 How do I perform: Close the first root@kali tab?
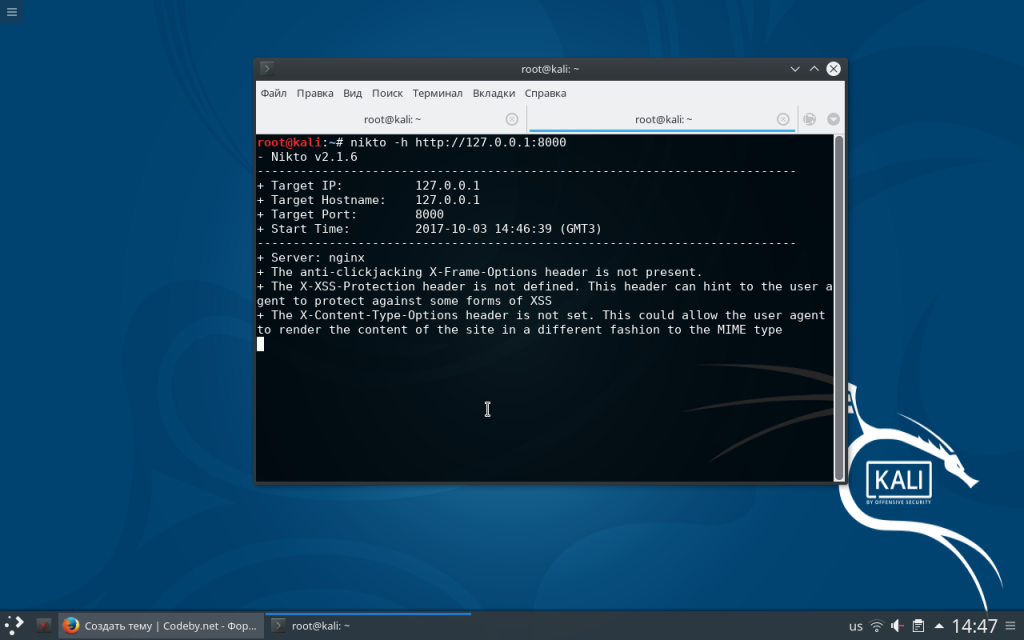(x=512, y=119)
